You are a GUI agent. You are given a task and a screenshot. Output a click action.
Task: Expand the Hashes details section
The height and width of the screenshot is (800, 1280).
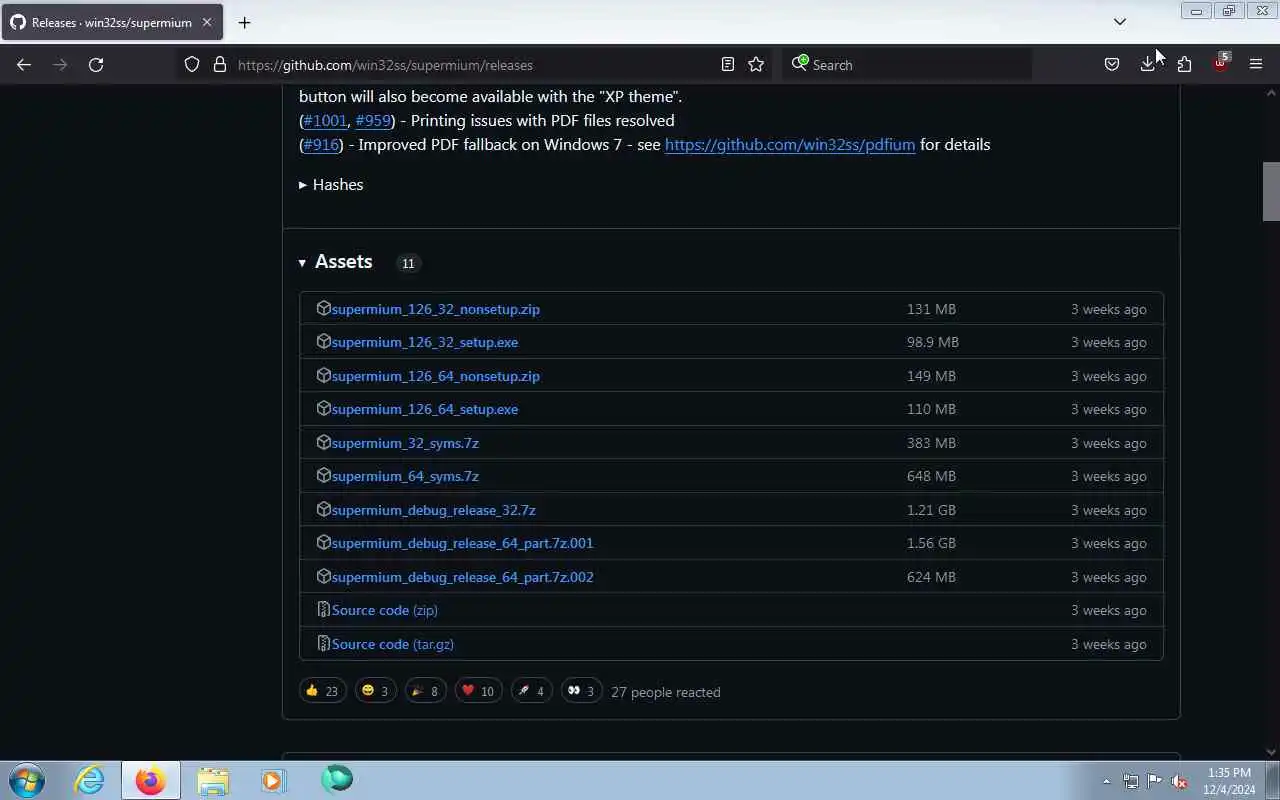(x=331, y=185)
